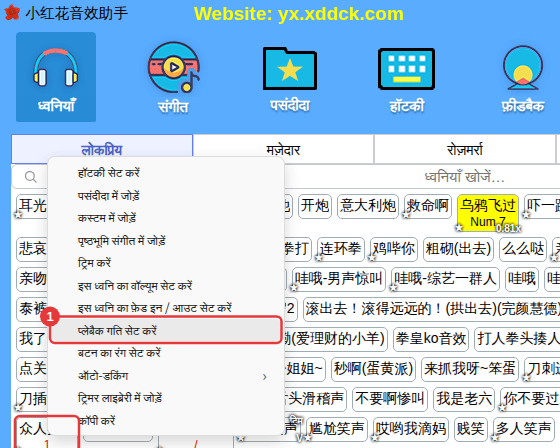560x448 pixels.
Task: Click favorite star on 救命啊 button
Action: click(406, 215)
